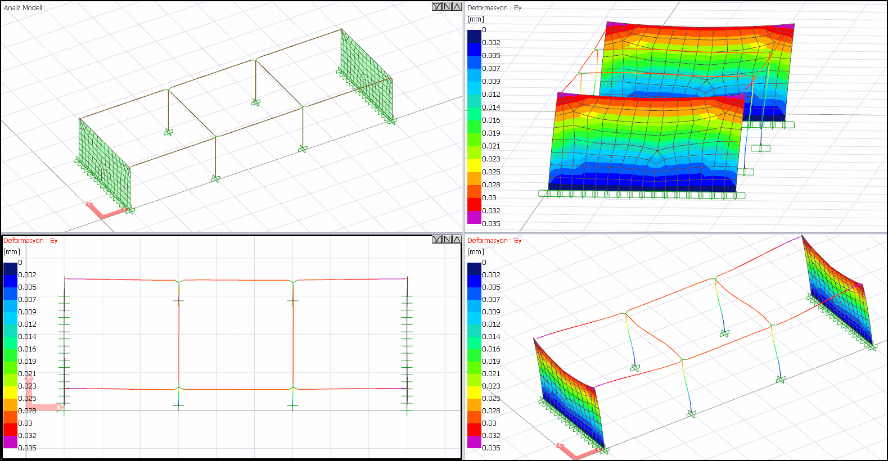
Task: Click the bottom-left Deformasyon : Ey title
Action: click(31, 241)
